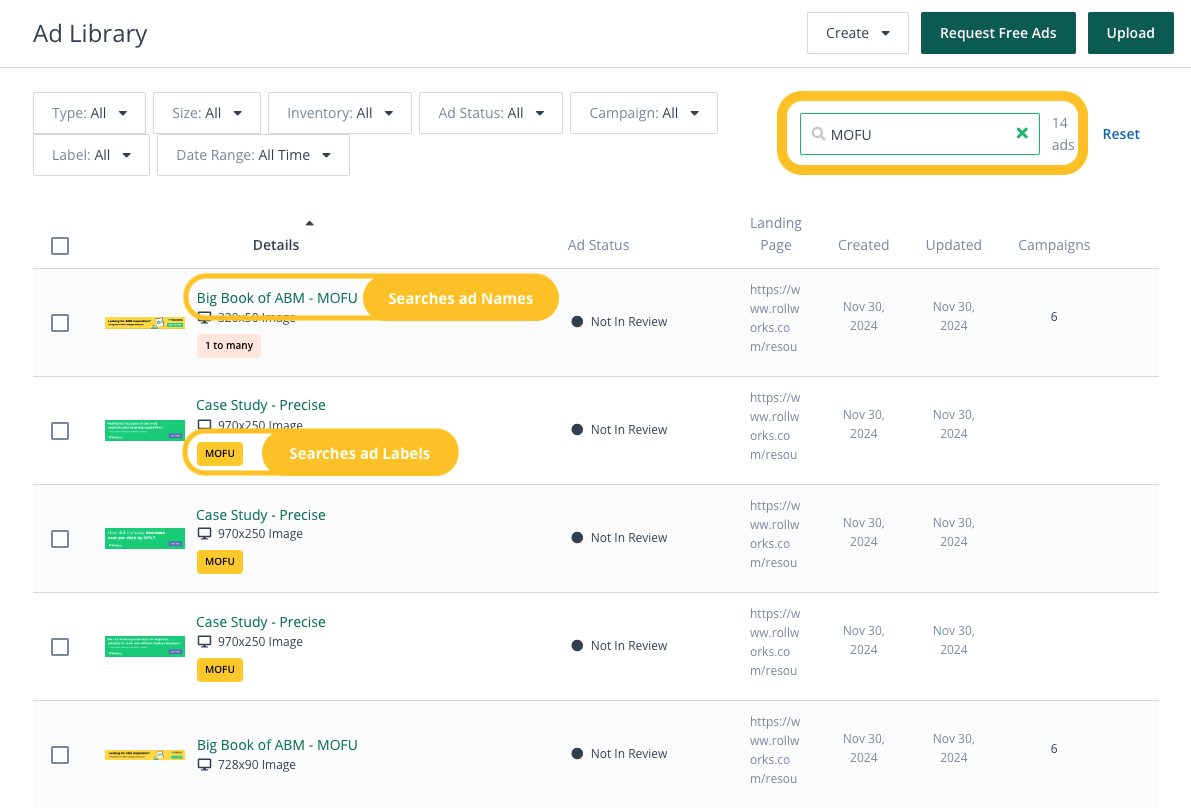Image resolution: width=1191 pixels, height=808 pixels.
Task: Toggle the select-all checkbox in table header
Action: pos(60,246)
